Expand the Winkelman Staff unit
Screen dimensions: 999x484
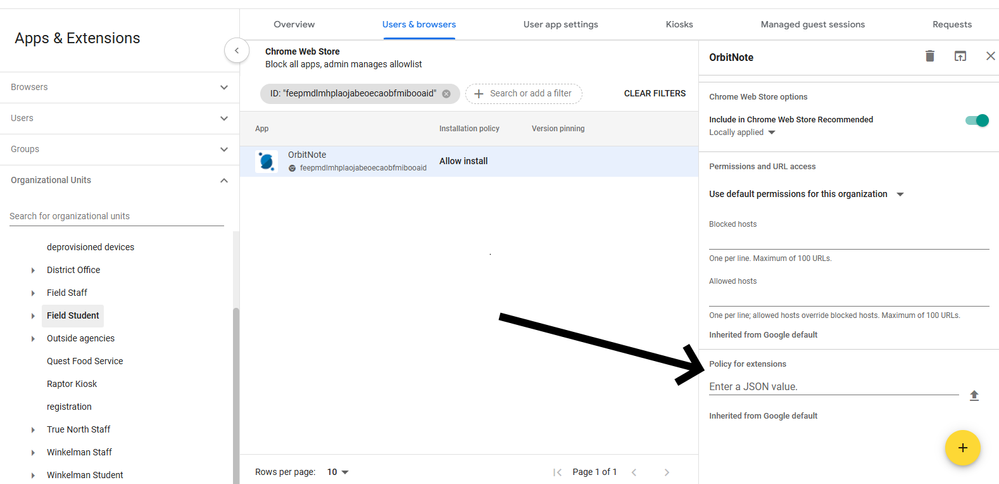tap(33, 453)
